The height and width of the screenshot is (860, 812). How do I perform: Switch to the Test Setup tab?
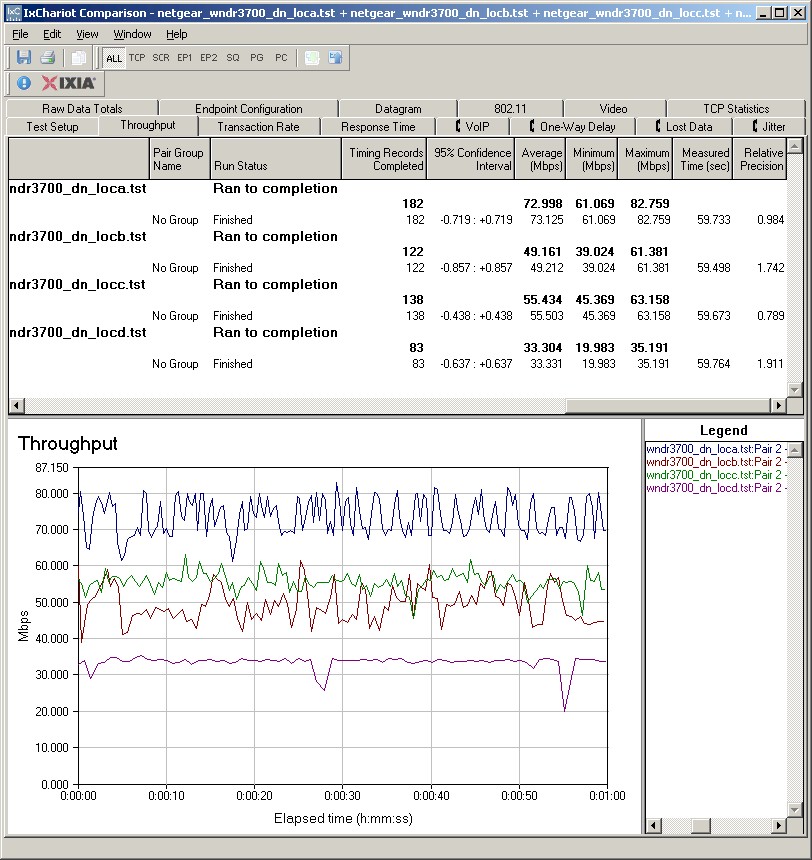(52, 127)
